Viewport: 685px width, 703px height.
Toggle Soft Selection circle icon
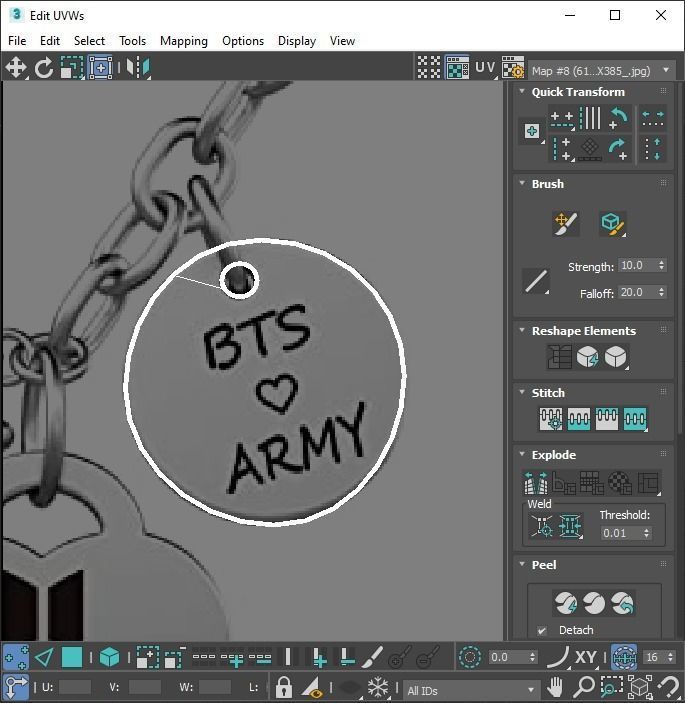pos(470,658)
